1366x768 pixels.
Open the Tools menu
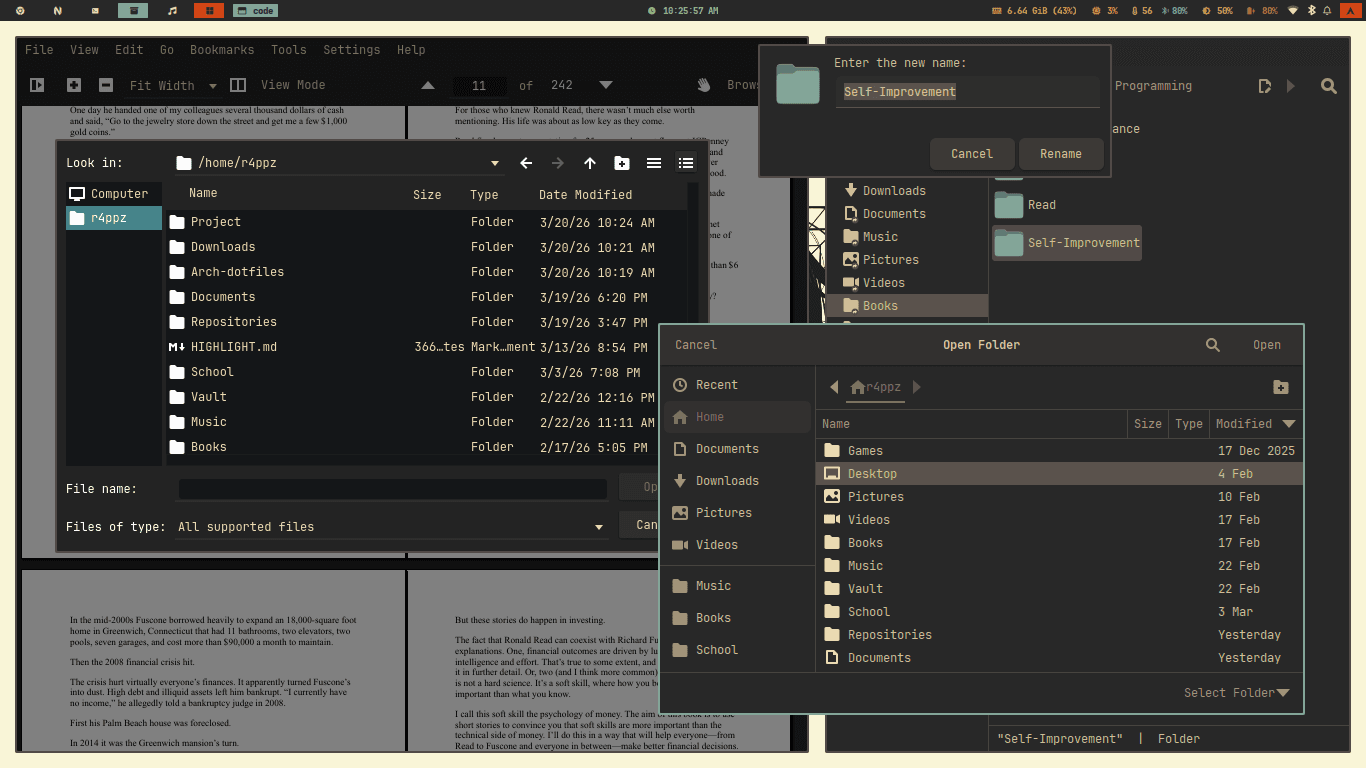coord(289,50)
